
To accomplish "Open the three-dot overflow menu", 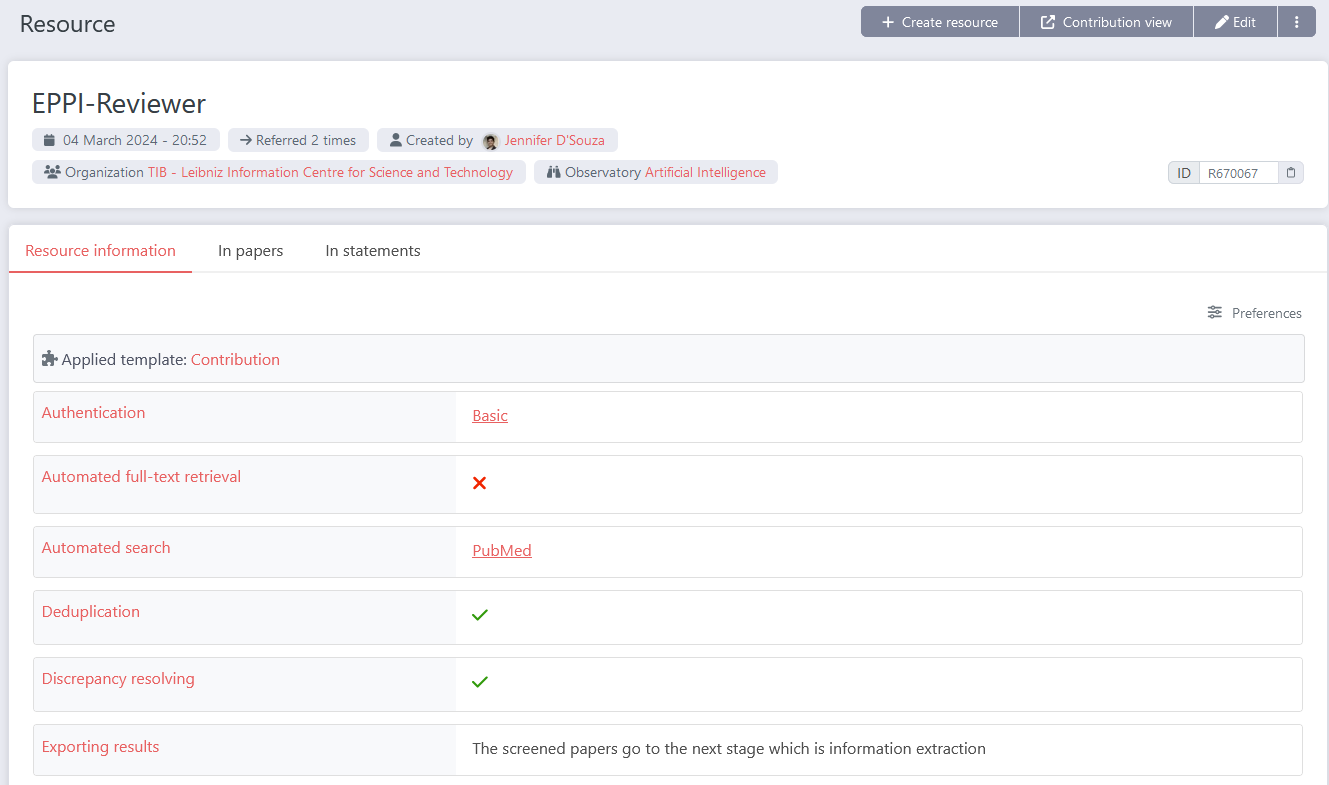I will click(x=1297, y=21).
